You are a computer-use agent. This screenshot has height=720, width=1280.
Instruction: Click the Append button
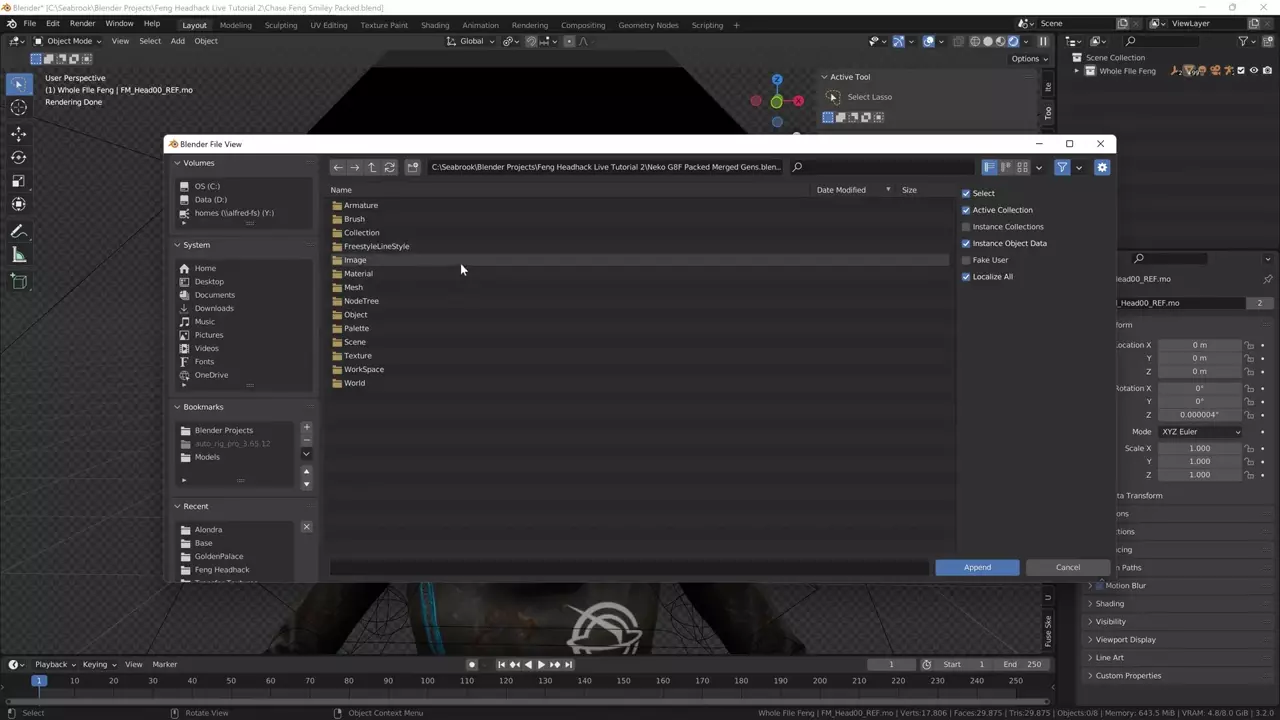977,567
